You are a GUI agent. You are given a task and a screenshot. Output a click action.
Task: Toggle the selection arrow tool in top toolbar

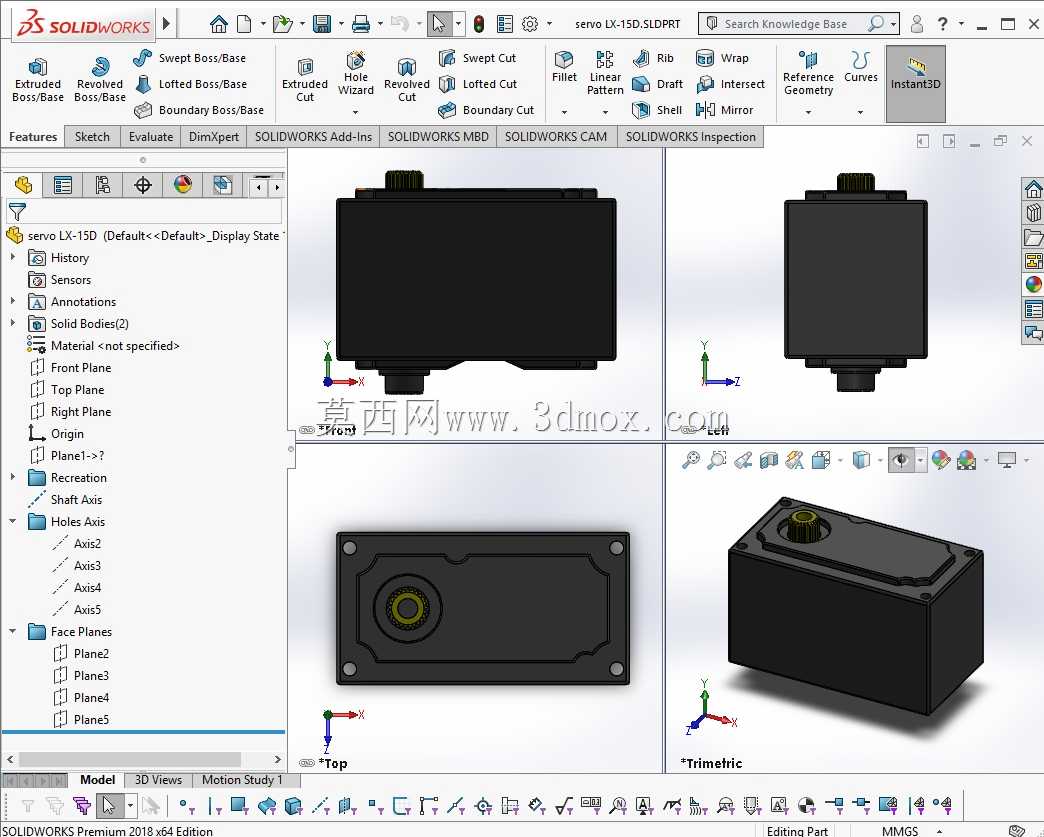(x=439, y=25)
